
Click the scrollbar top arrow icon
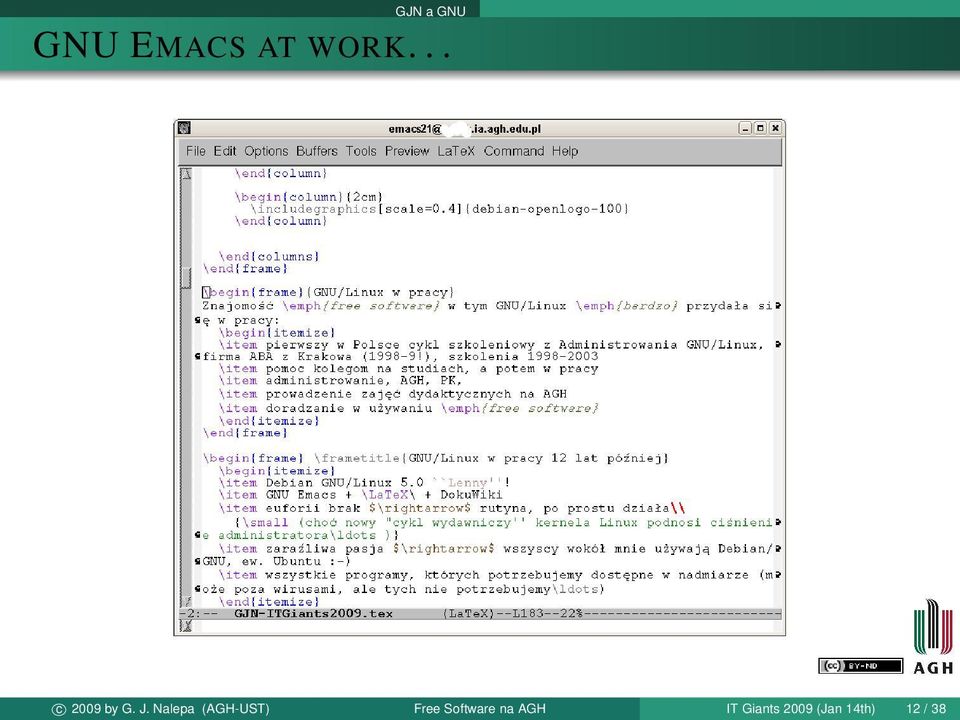coord(186,174)
